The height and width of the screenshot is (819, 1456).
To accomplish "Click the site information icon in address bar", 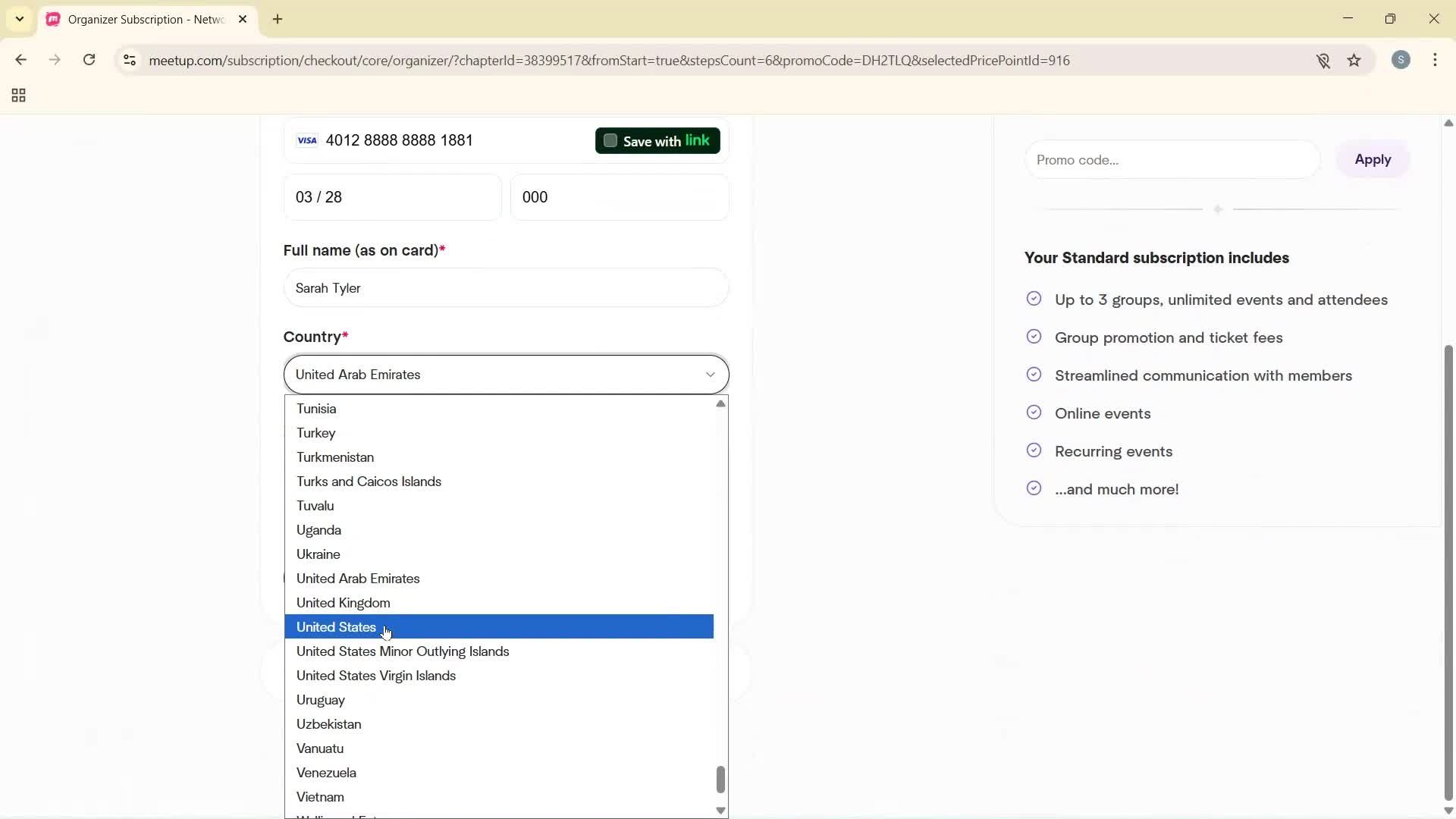I will 129,61.
